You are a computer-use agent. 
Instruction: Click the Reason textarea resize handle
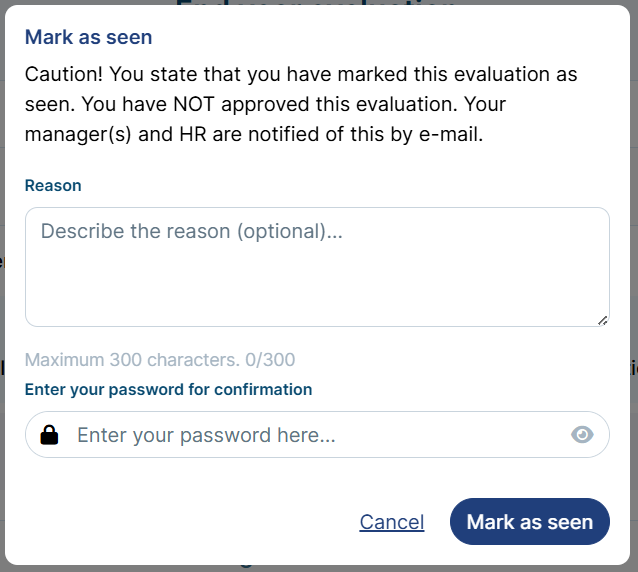tap(603, 320)
